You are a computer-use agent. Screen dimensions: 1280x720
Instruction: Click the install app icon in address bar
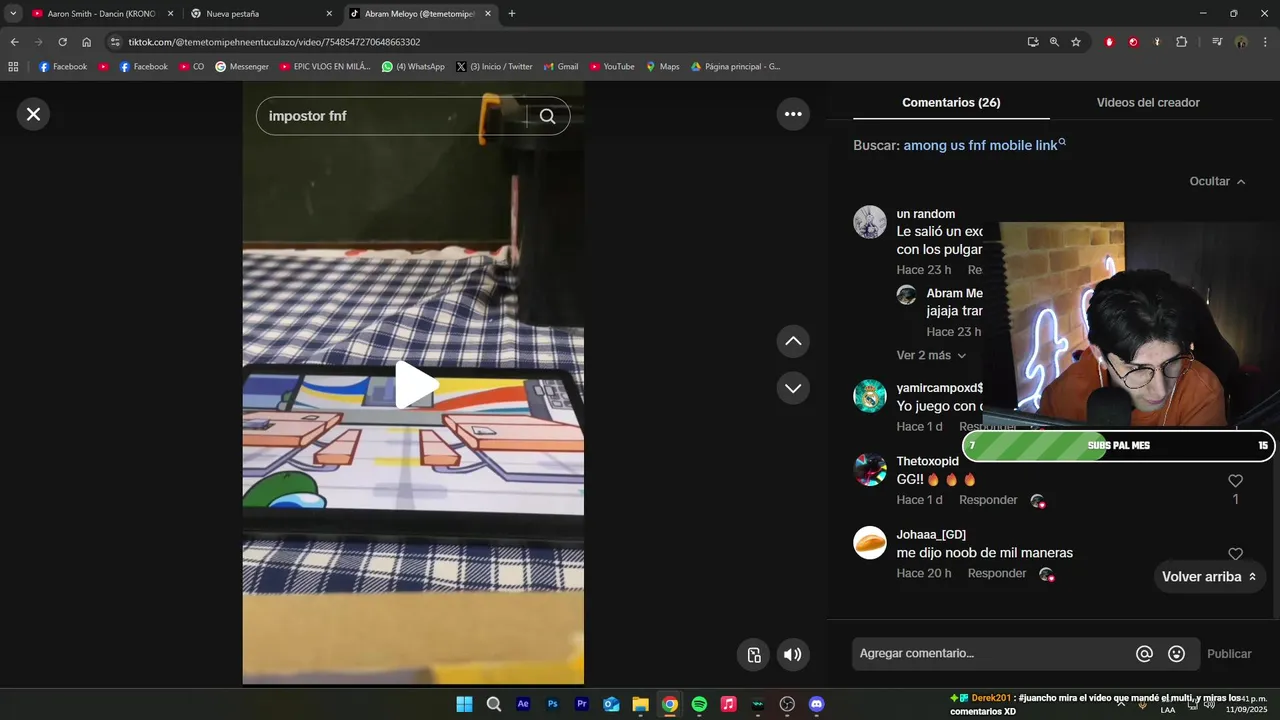coord(1033,42)
